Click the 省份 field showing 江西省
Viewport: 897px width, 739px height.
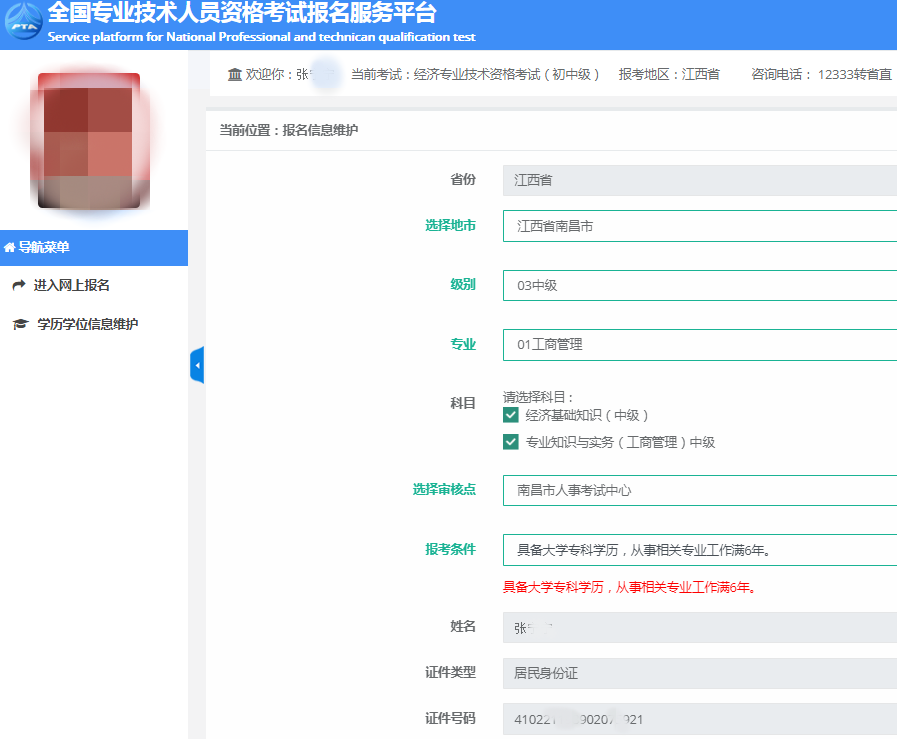(x=700, y=180)
